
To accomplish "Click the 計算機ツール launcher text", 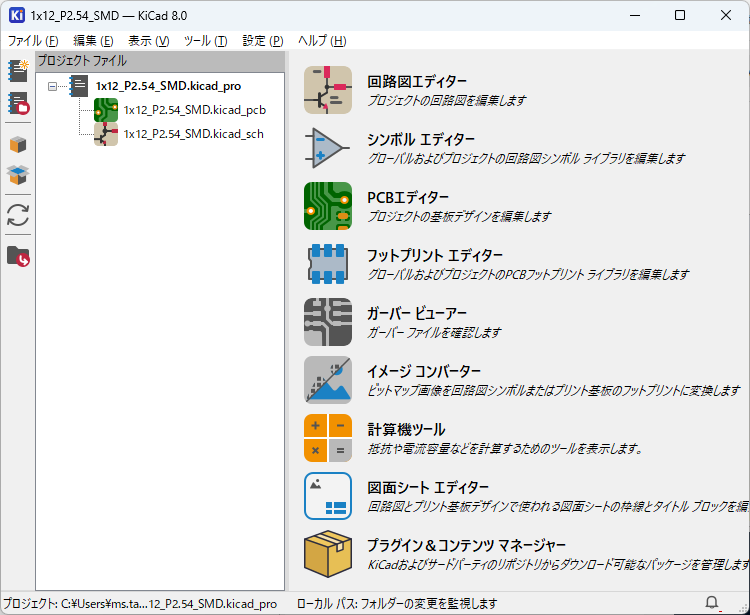I will tap(406, 430).
